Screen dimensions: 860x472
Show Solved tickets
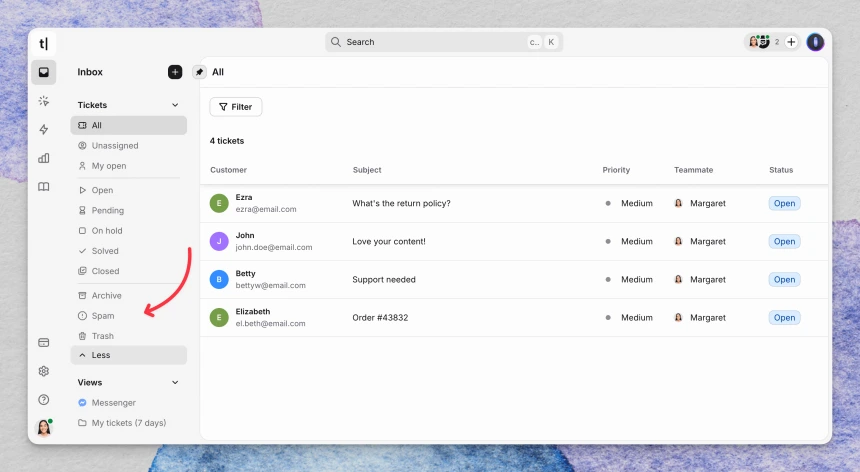coord(128,251)
